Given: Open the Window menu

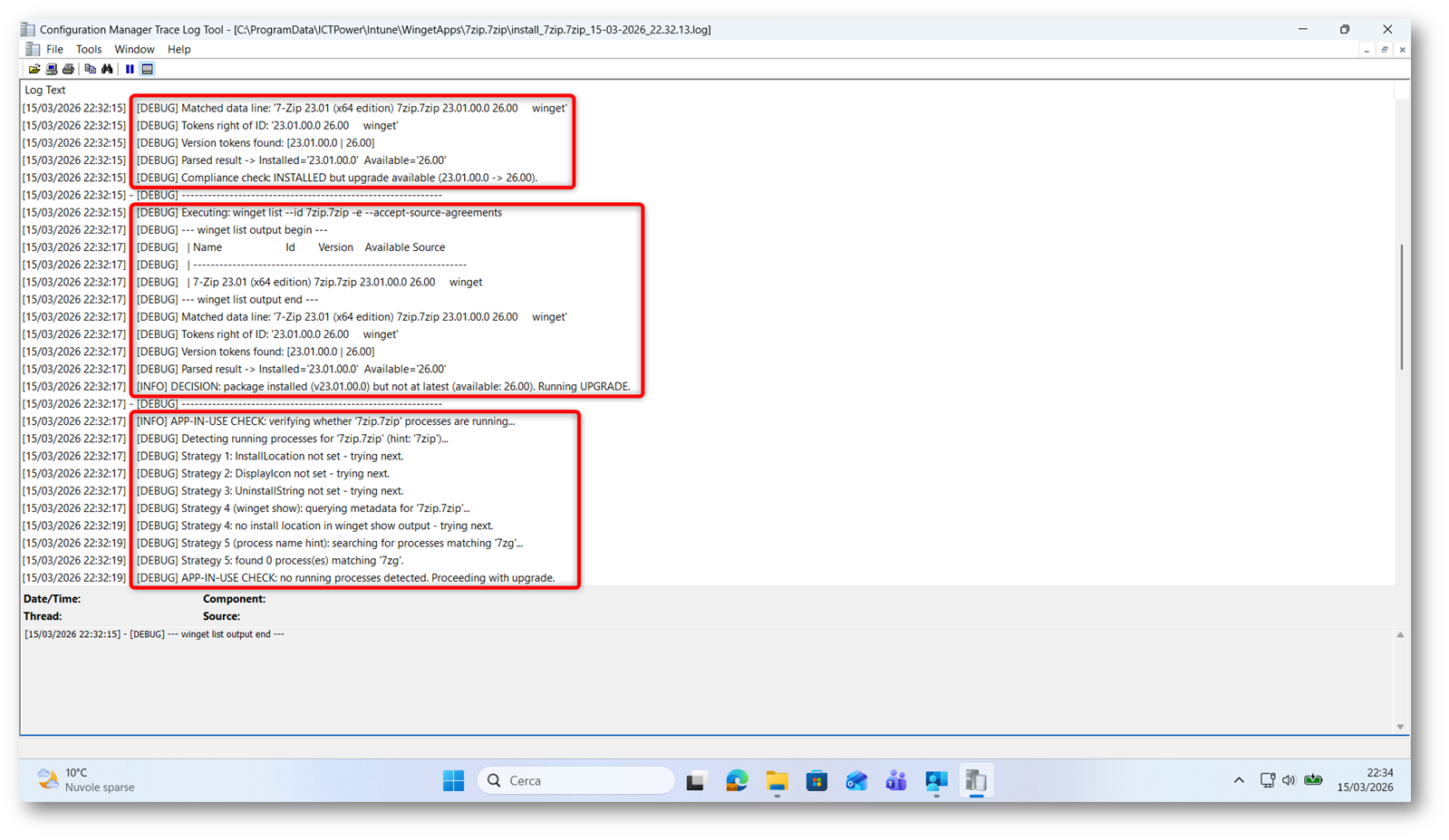Looking at the screenshot, I should pyautogui.click(x=134, y=49).
